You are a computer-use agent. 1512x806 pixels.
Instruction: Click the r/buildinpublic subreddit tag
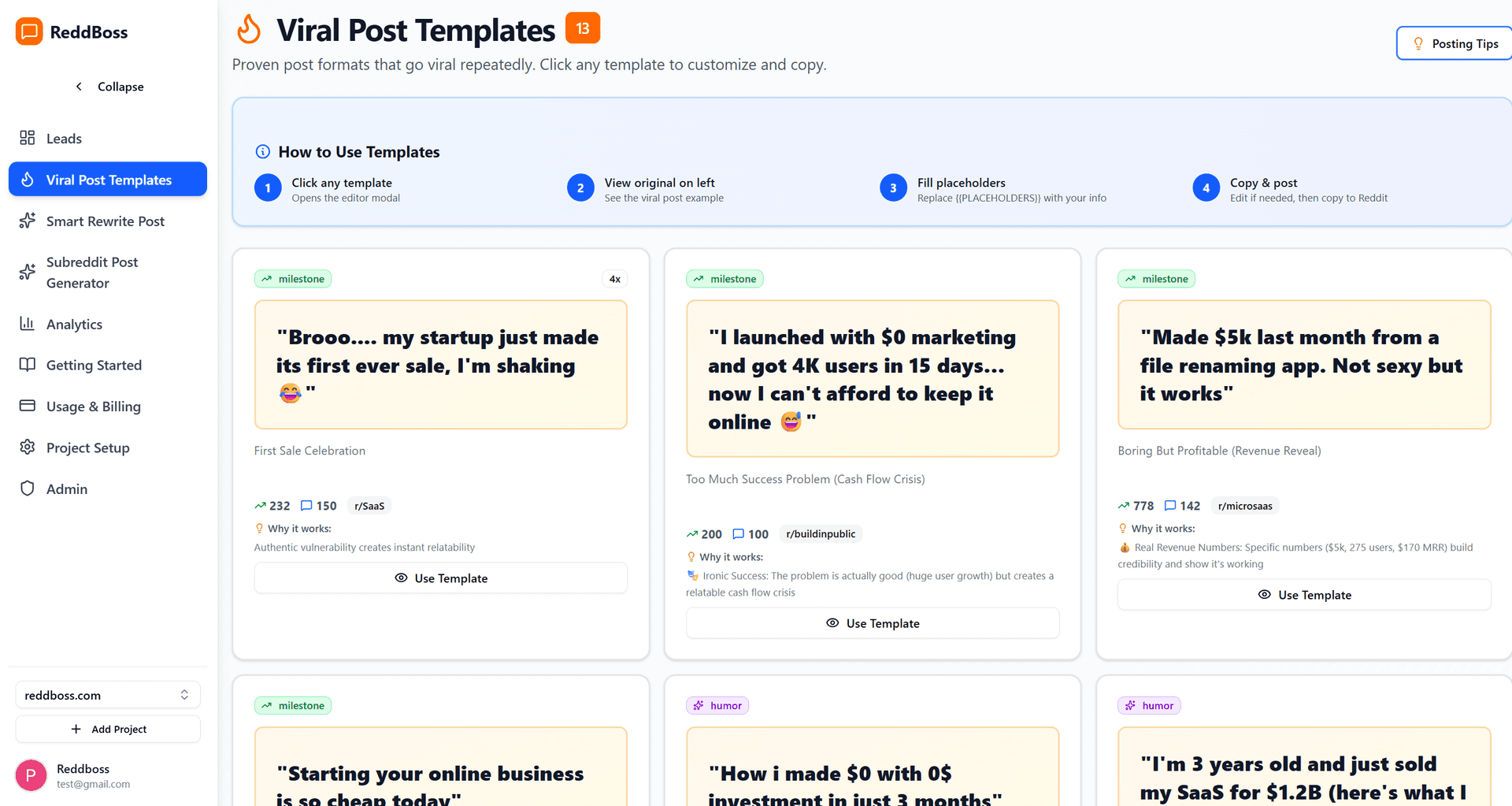click(821, 533)
